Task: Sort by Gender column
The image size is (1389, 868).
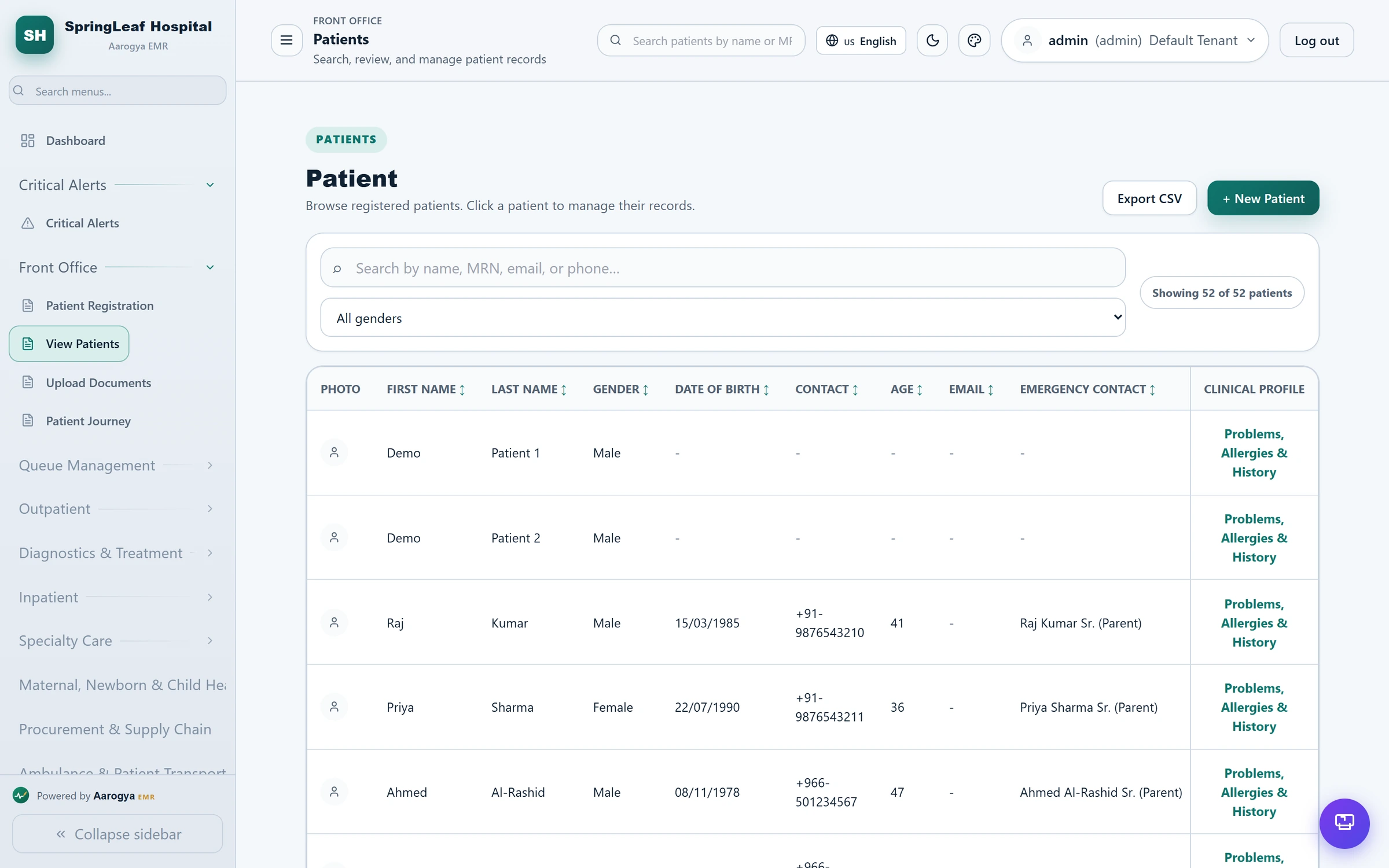Action: point(621,389)
